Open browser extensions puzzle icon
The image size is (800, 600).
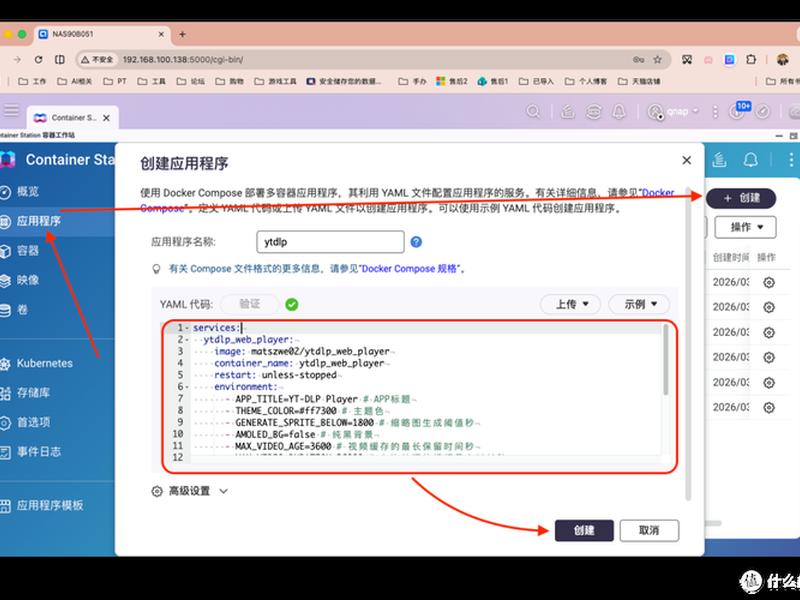751,60
